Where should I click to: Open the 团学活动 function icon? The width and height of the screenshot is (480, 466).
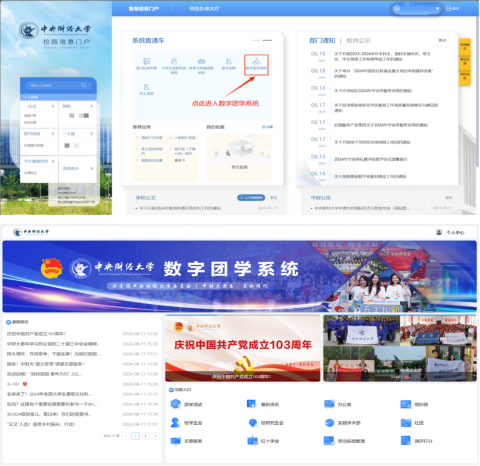pyautogui.click(x=175, y=404)
